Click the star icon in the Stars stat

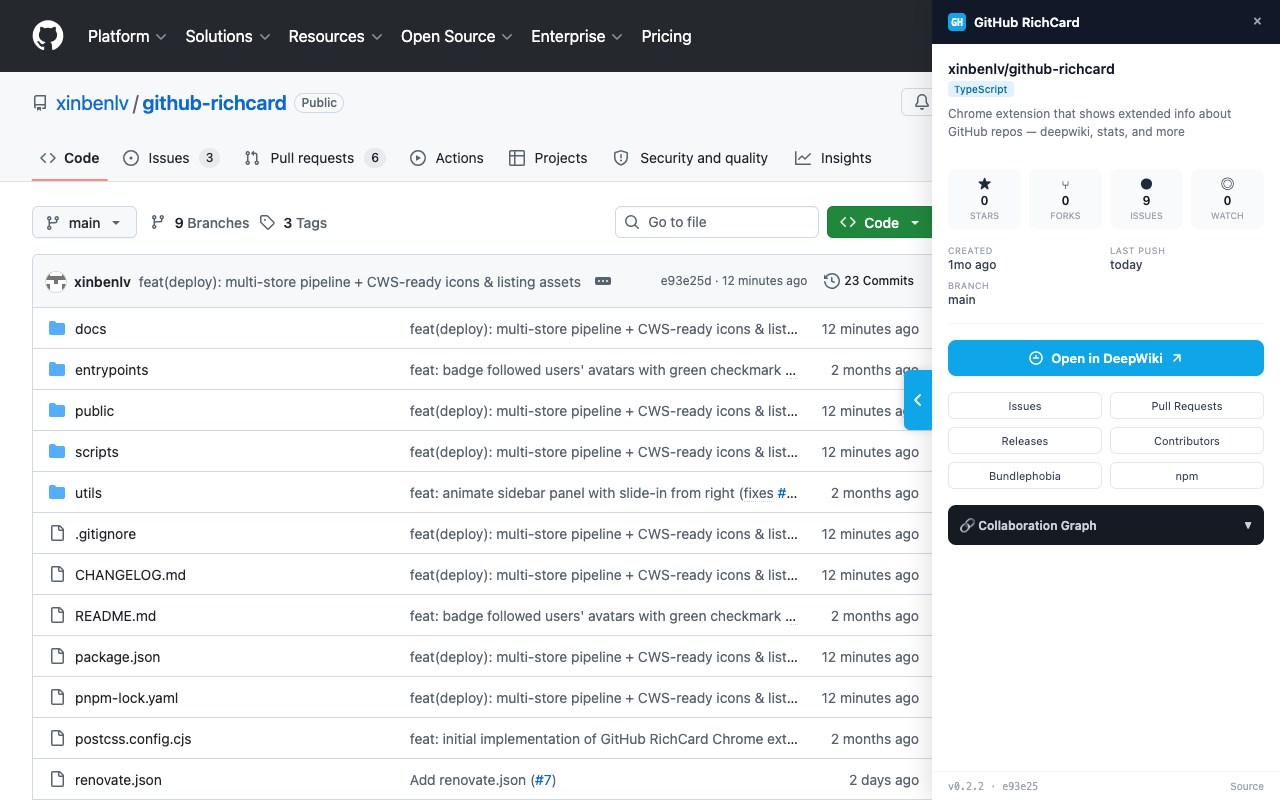click(984, 184)
